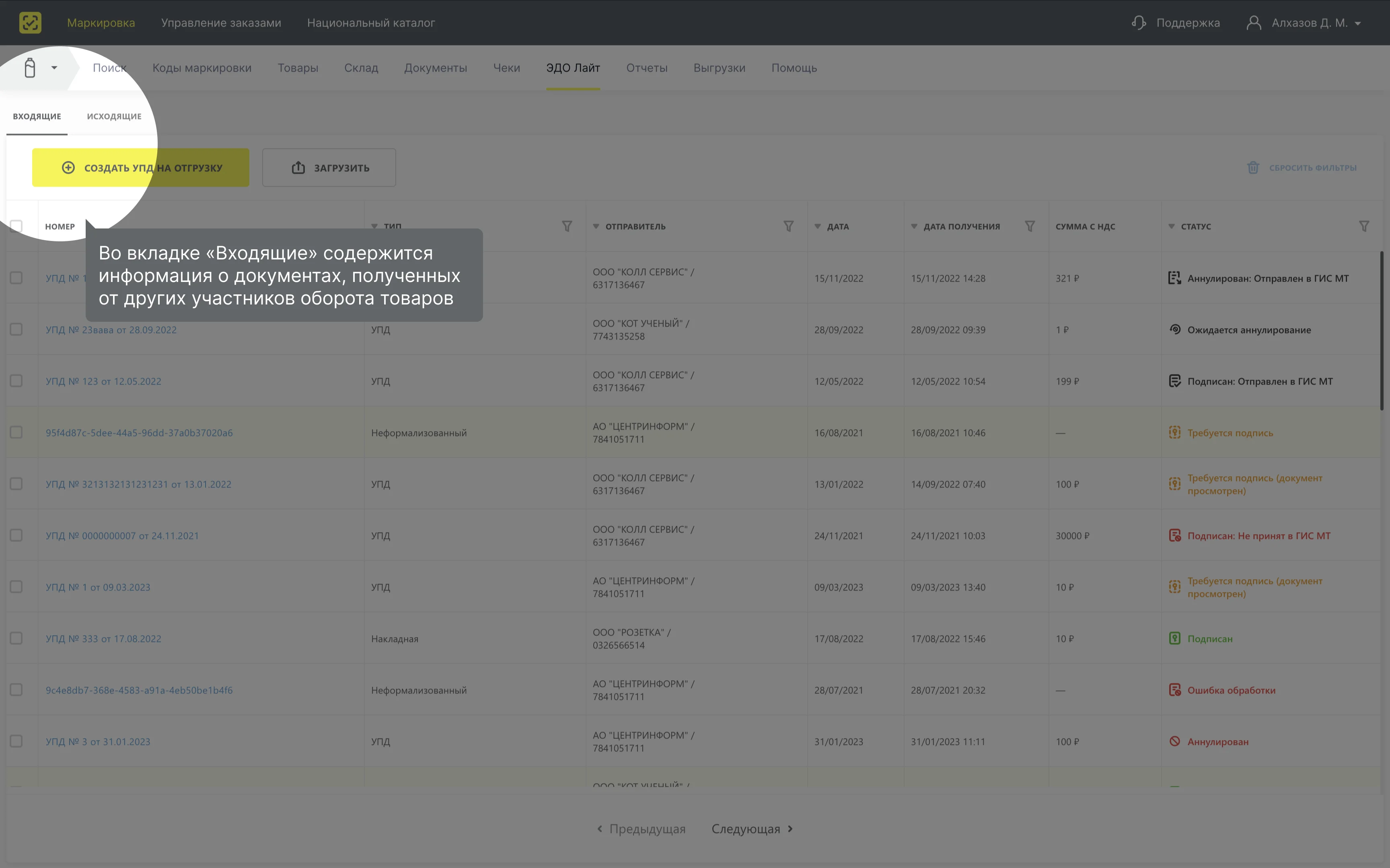Click the filter funnel in Дата получения column
The image size is (1390, 868).
click(1030, 226)
